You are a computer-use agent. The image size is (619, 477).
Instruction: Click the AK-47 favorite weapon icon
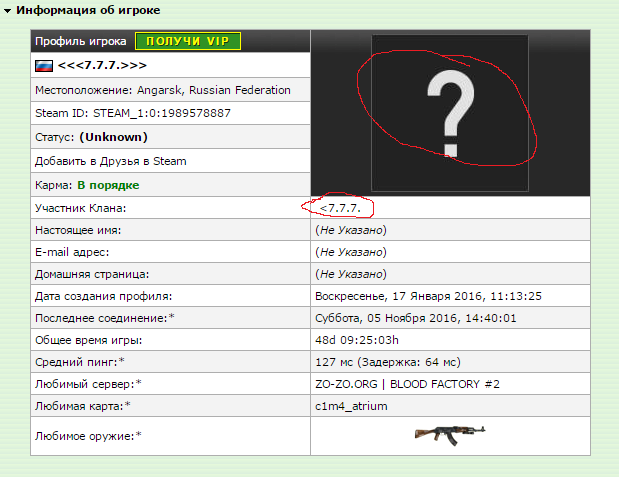[449, 434]
